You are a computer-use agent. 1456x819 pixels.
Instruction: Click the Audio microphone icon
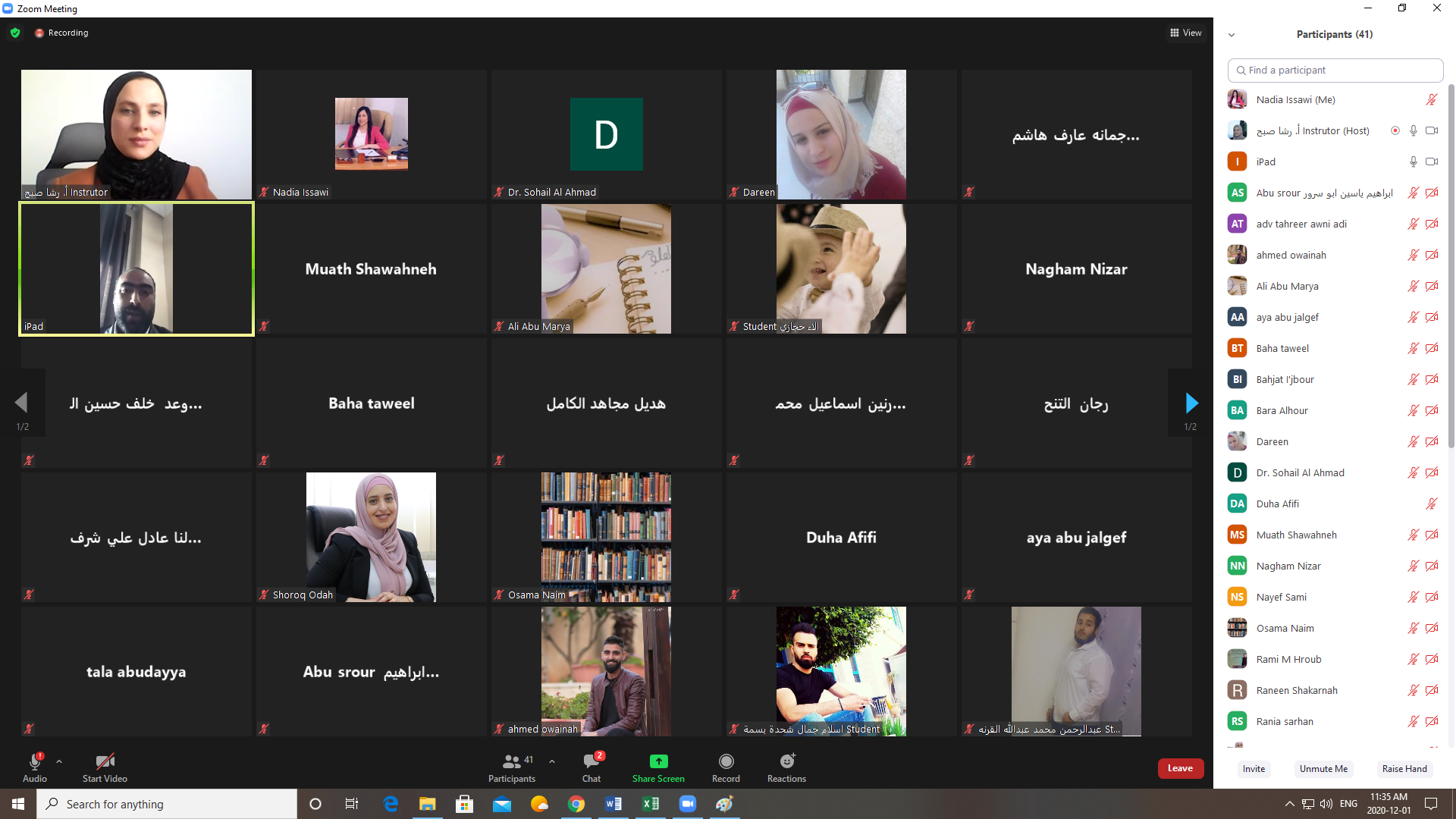(x=35, y=761)
